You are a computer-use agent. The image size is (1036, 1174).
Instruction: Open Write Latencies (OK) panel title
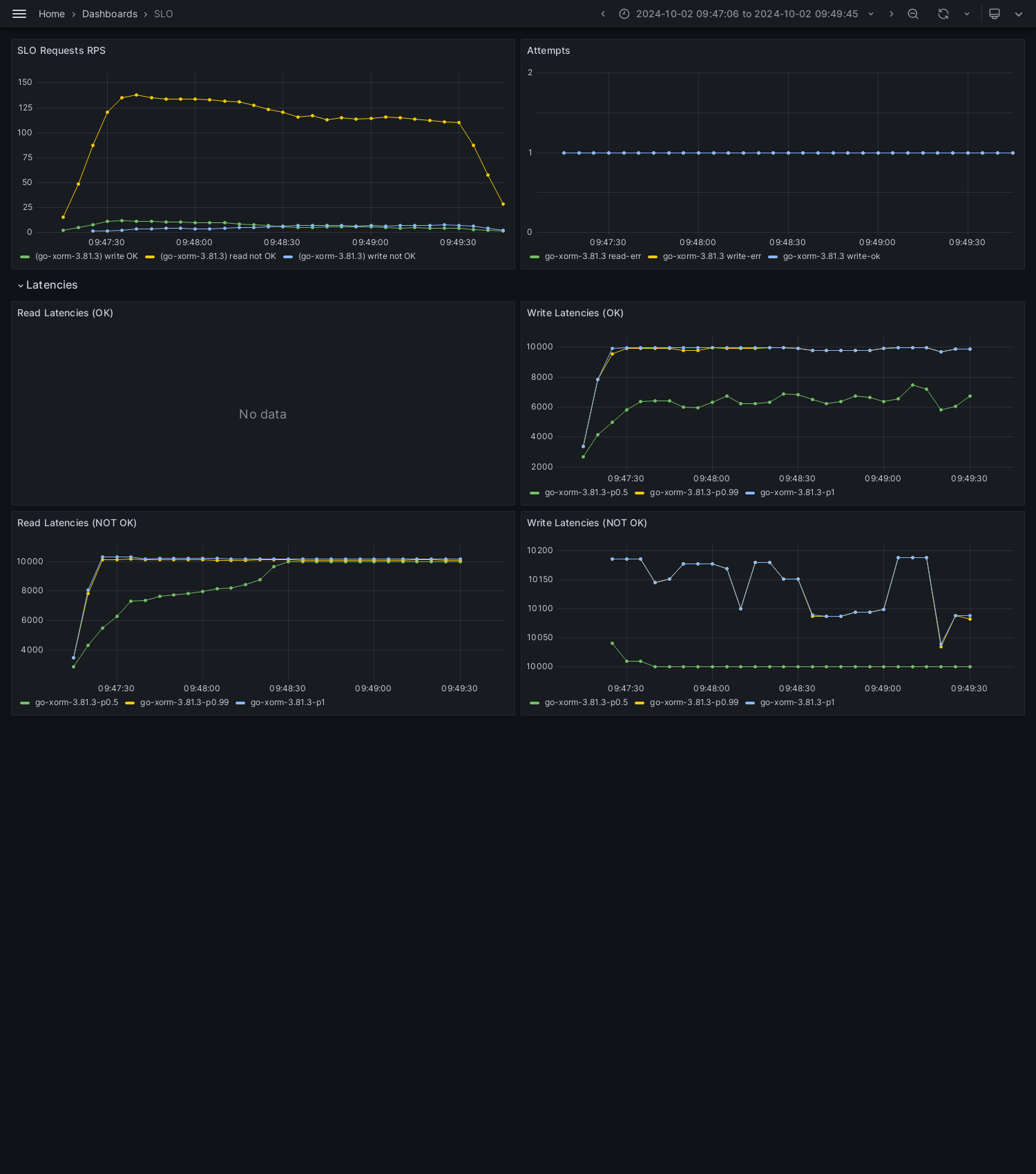point(575,313)
